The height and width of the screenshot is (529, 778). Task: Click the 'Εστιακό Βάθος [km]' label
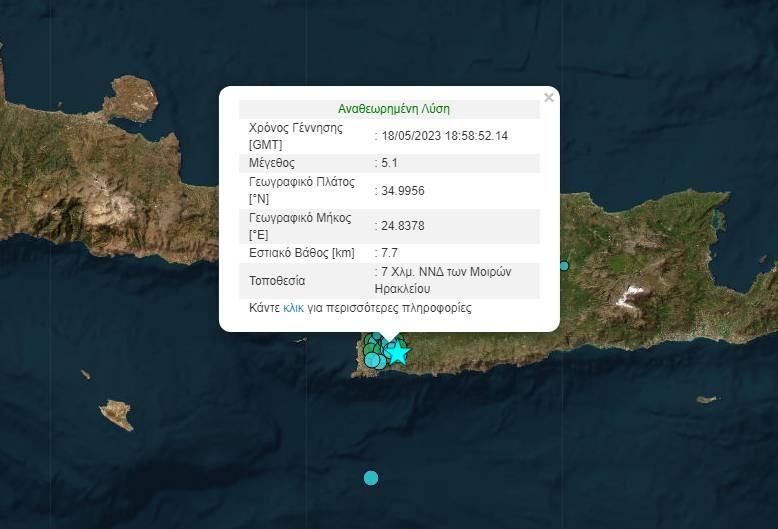(301, 254)
